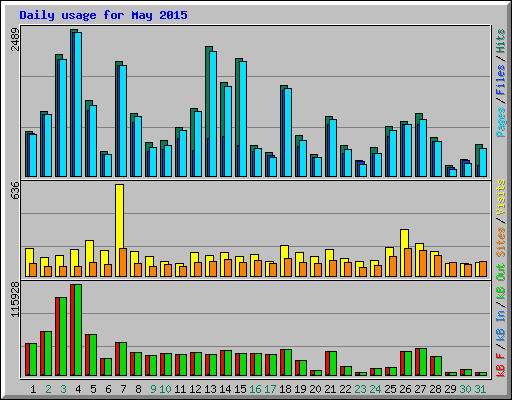Click the 'Visits' legend label

coord(501,197)
